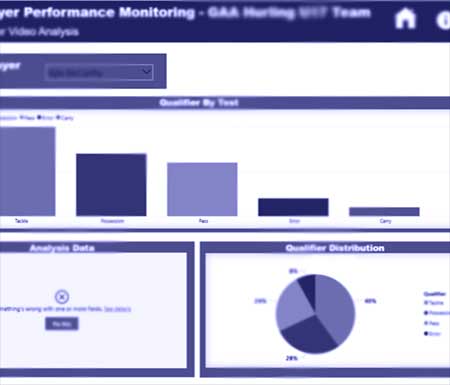The image size is (450, 385).
Task: Select the Tackle bar in chart
Action: [27, 171]
